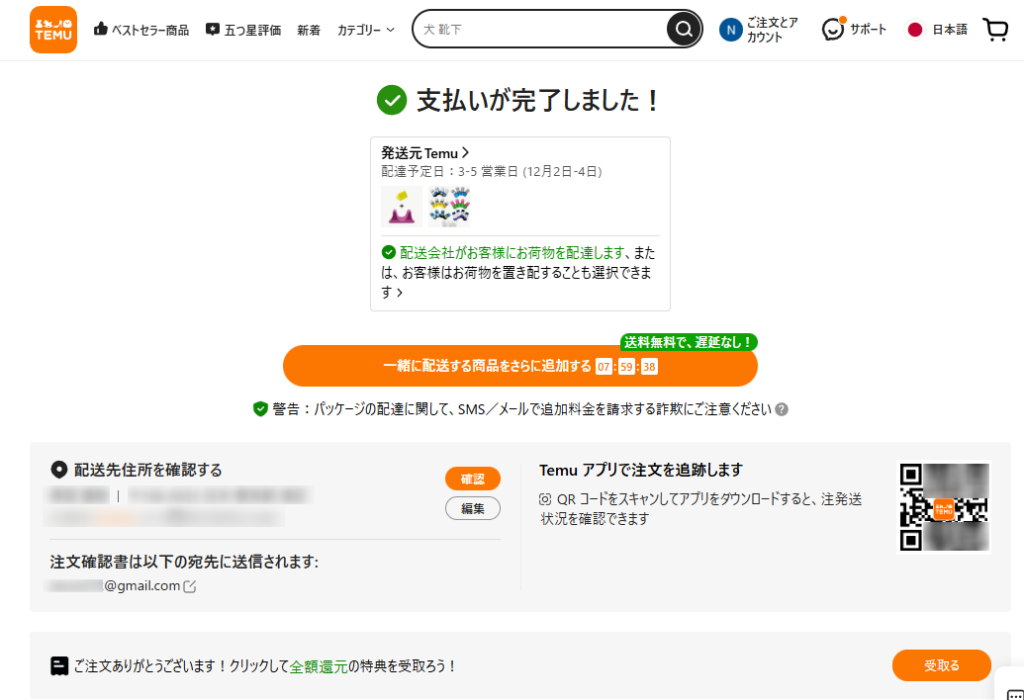Click orange add more items button
This screenshot has width=1024, height=700.
520,366
